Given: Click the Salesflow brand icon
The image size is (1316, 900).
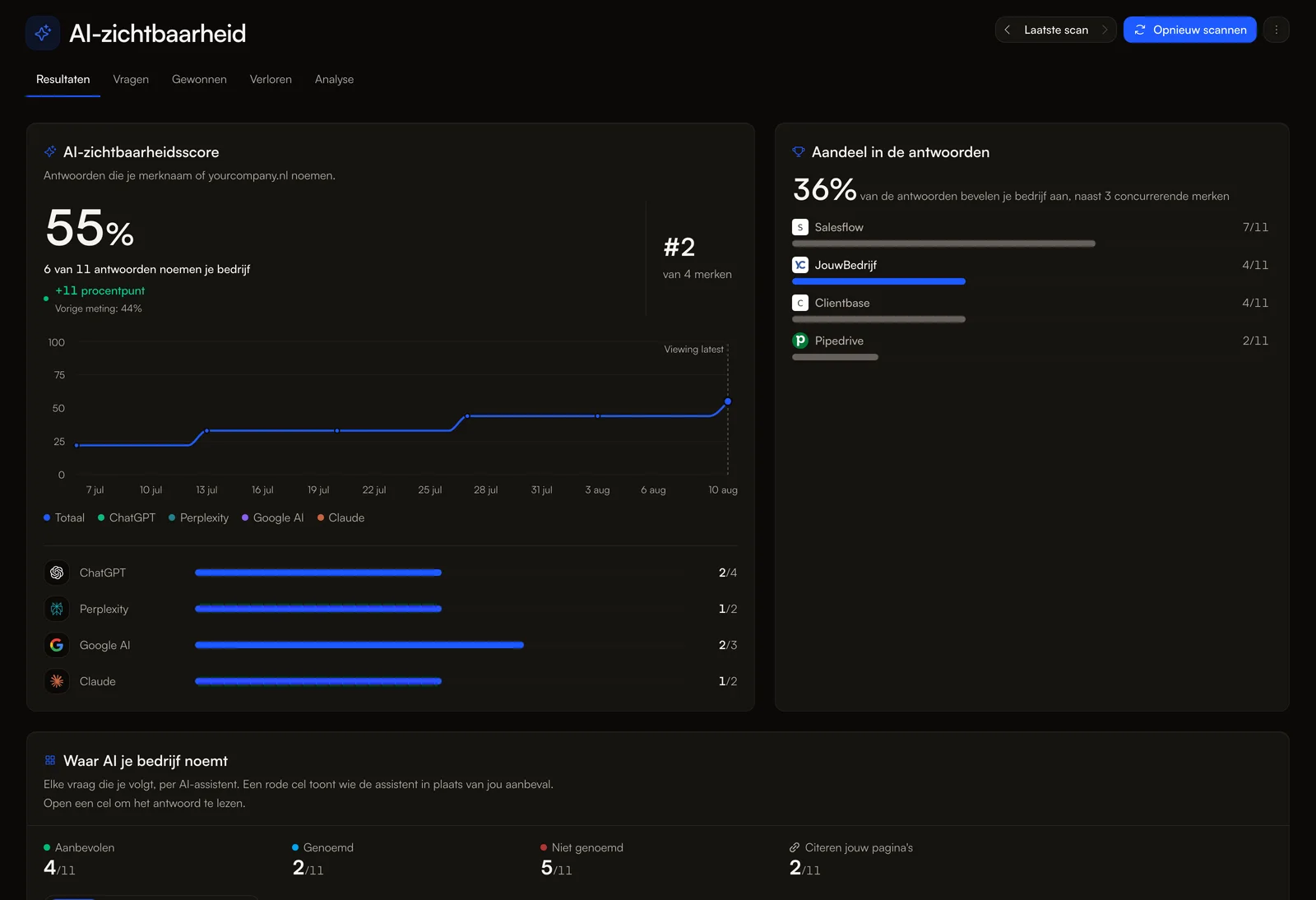Looking at the screenshot, I should [800, 227].
